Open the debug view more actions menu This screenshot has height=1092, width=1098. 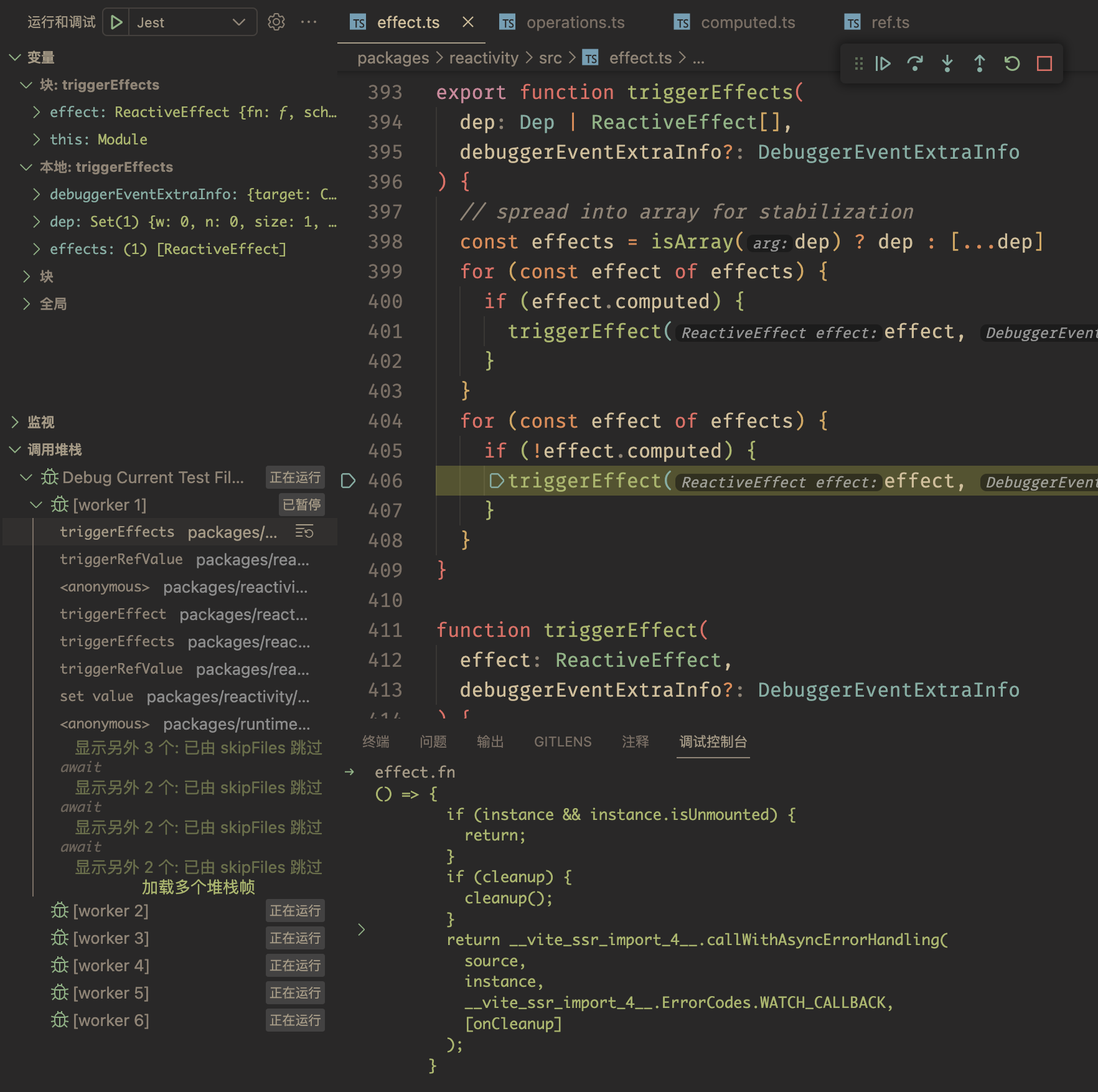[309, 22]
